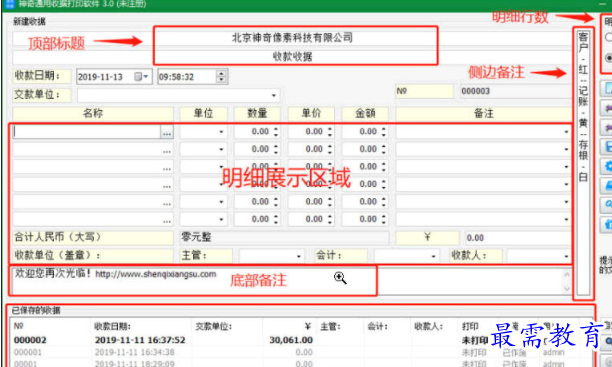Image resolution: width=612 pixels, height=367 pixels.
Task: Focus the first row 名称 text box
Action: 87,132
